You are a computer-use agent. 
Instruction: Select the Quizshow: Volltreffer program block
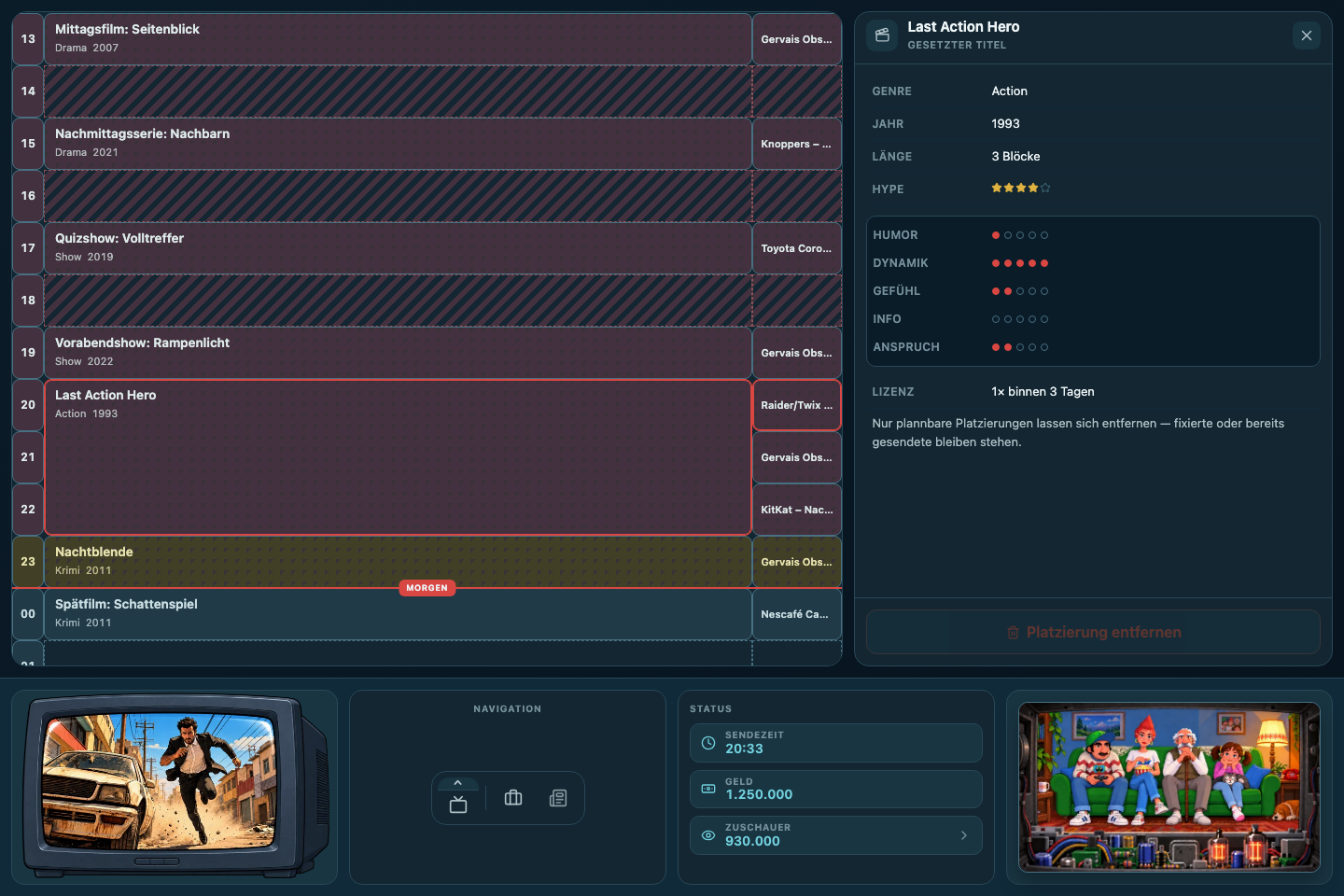[x=399, y=248]
